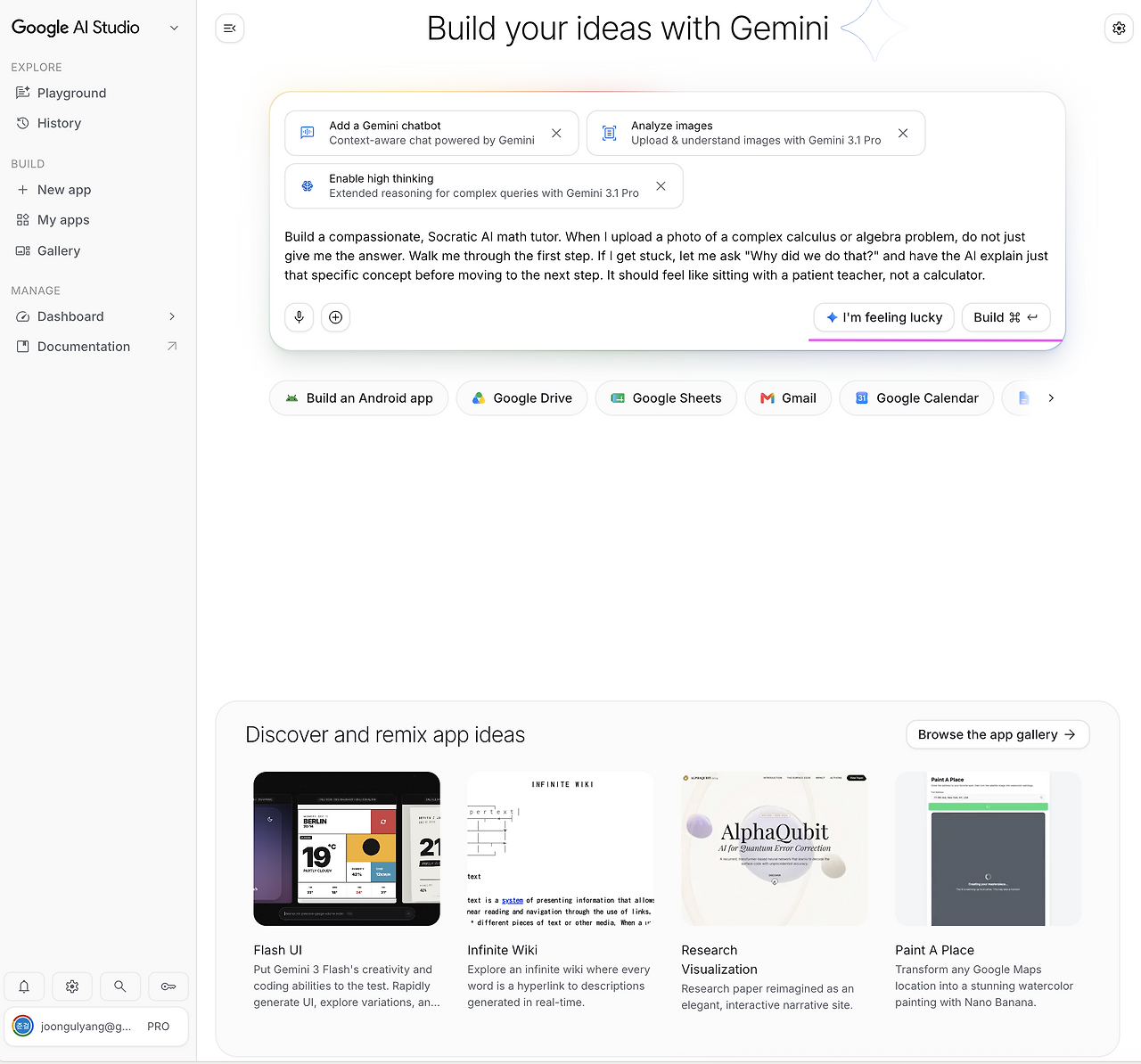Remove the Enable high thinking chip
Screen dimensions: 1141x1064
click(661, 185)
